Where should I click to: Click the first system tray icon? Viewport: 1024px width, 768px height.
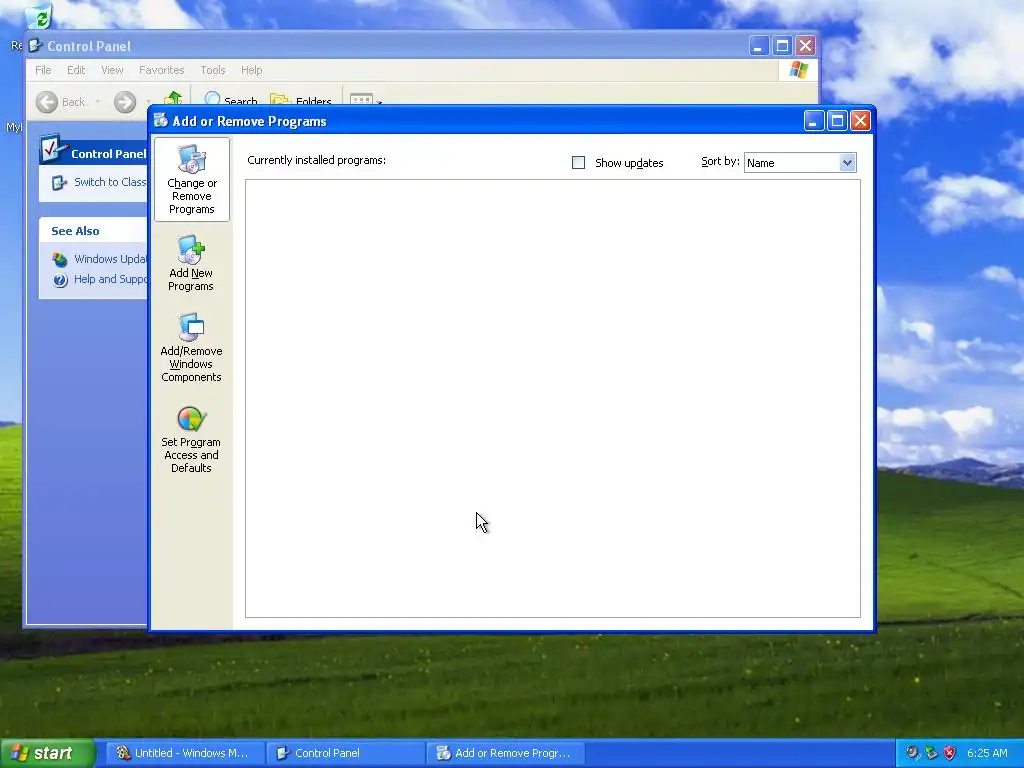click(x=912, y=753)
